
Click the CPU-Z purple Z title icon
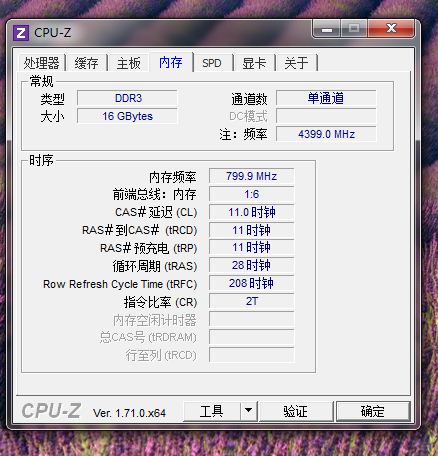(x=21, y=33)
